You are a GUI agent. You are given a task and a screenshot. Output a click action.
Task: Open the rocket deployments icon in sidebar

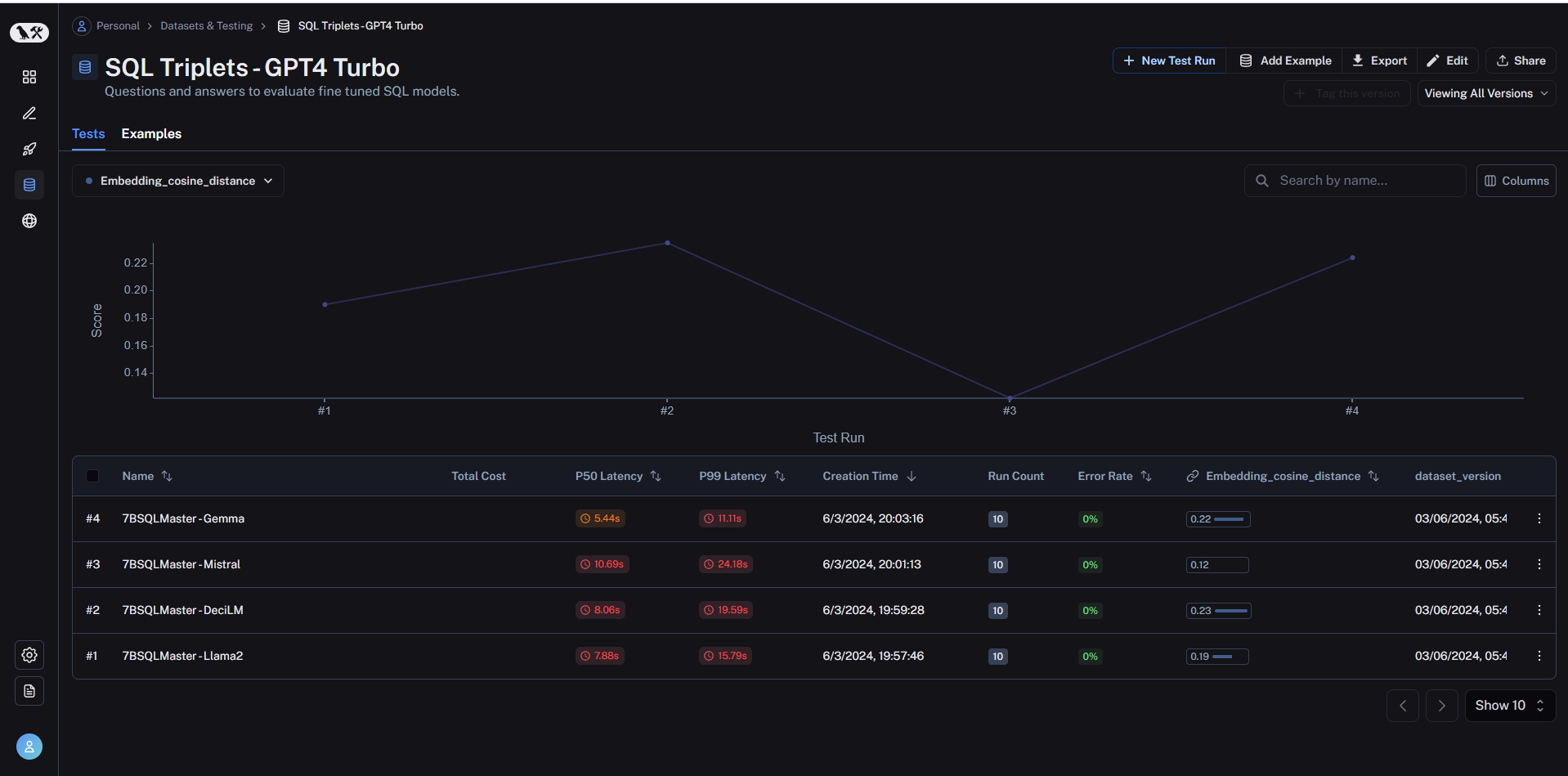point(29,149)
